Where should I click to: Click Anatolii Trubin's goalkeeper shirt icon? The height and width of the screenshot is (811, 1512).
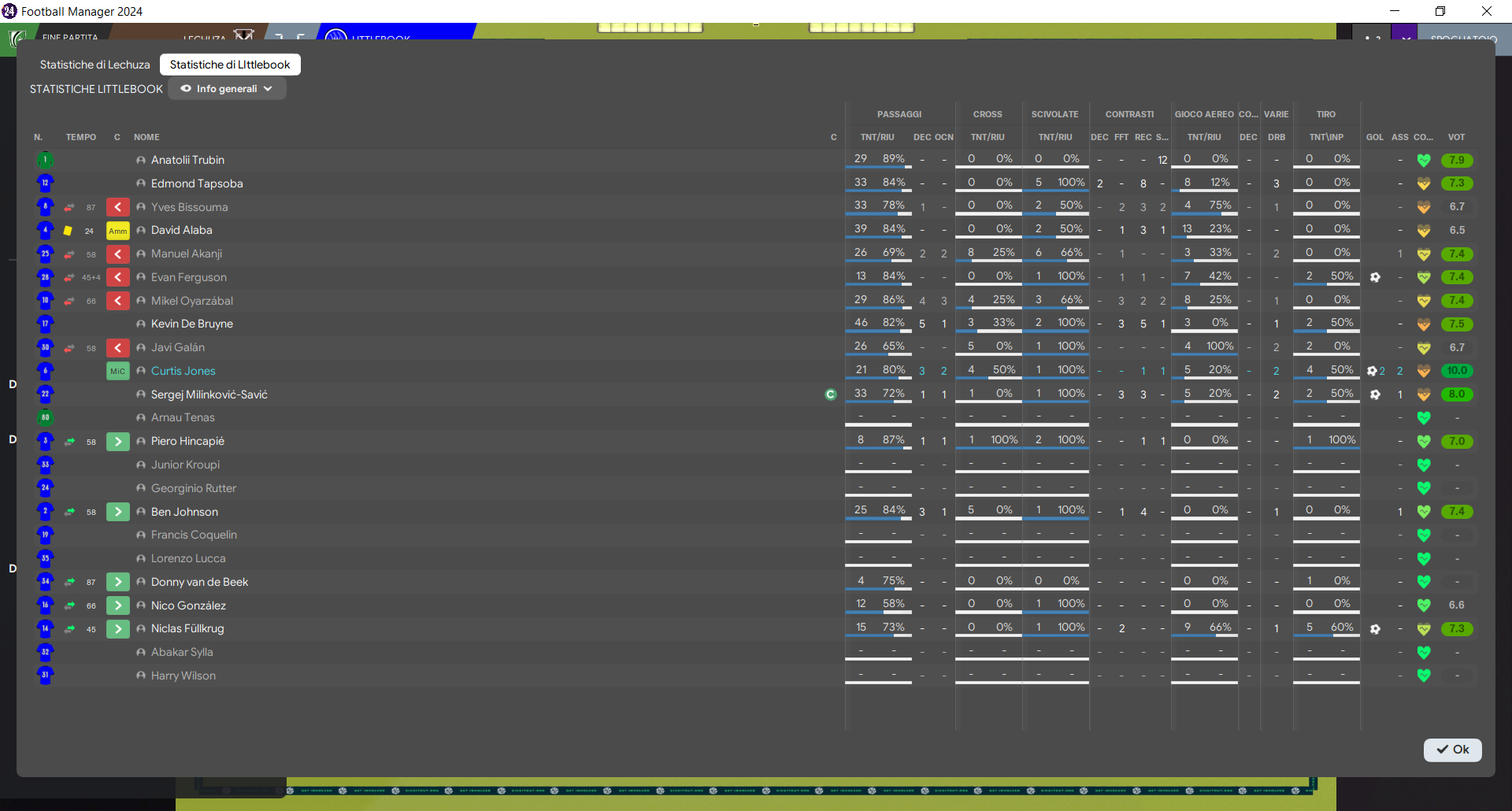[45, 160]
